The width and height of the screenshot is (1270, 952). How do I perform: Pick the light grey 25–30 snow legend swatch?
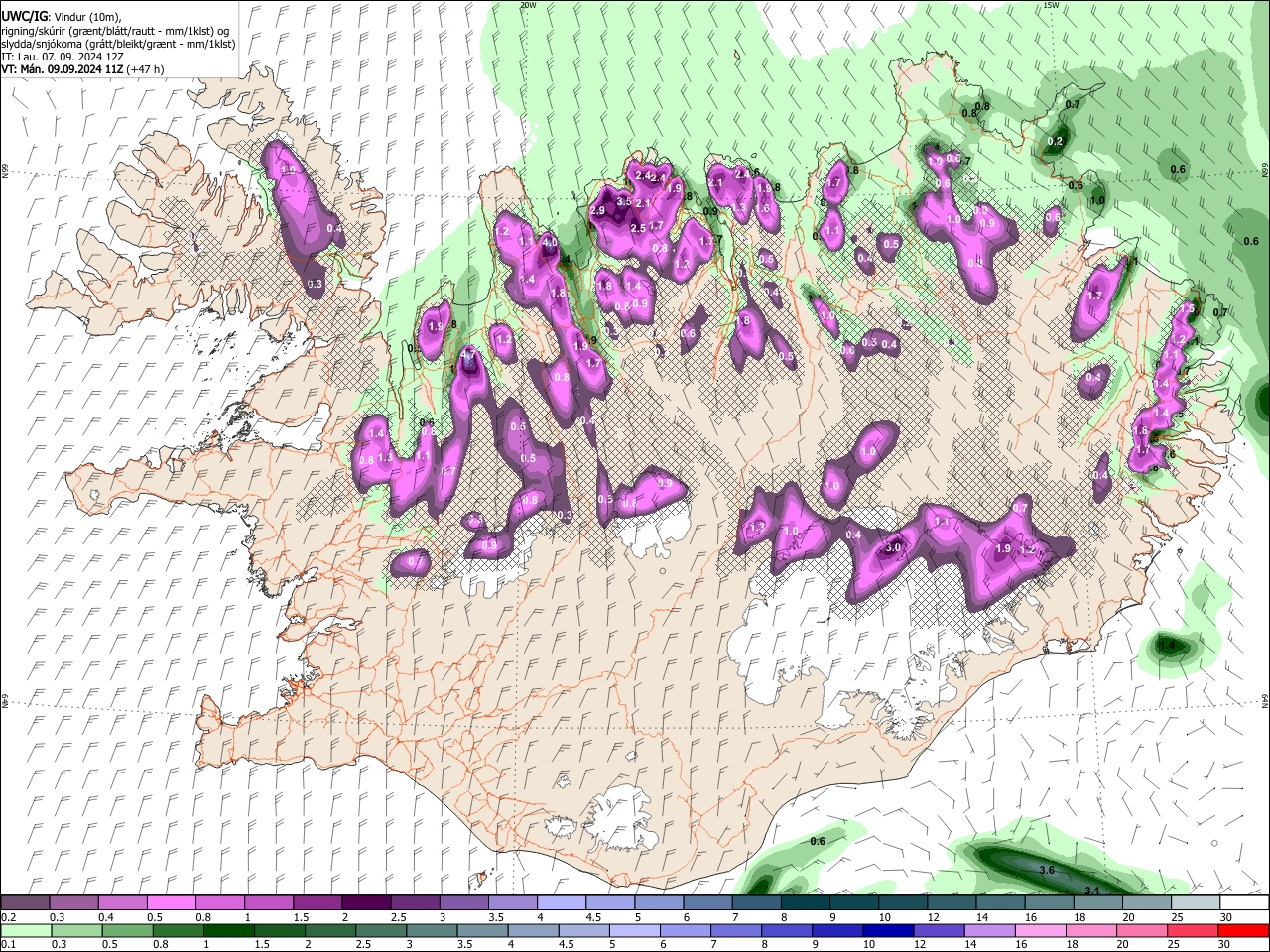[x=1196, y=902]
